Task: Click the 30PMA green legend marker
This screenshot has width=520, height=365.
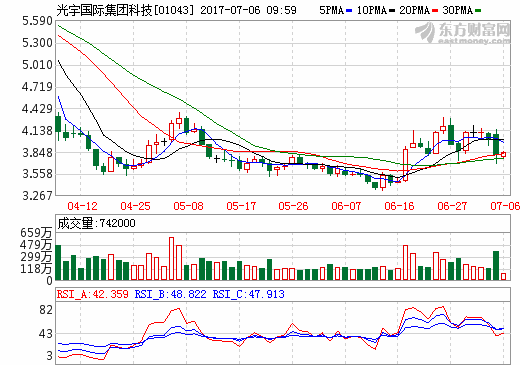Action: click(478, 11)
